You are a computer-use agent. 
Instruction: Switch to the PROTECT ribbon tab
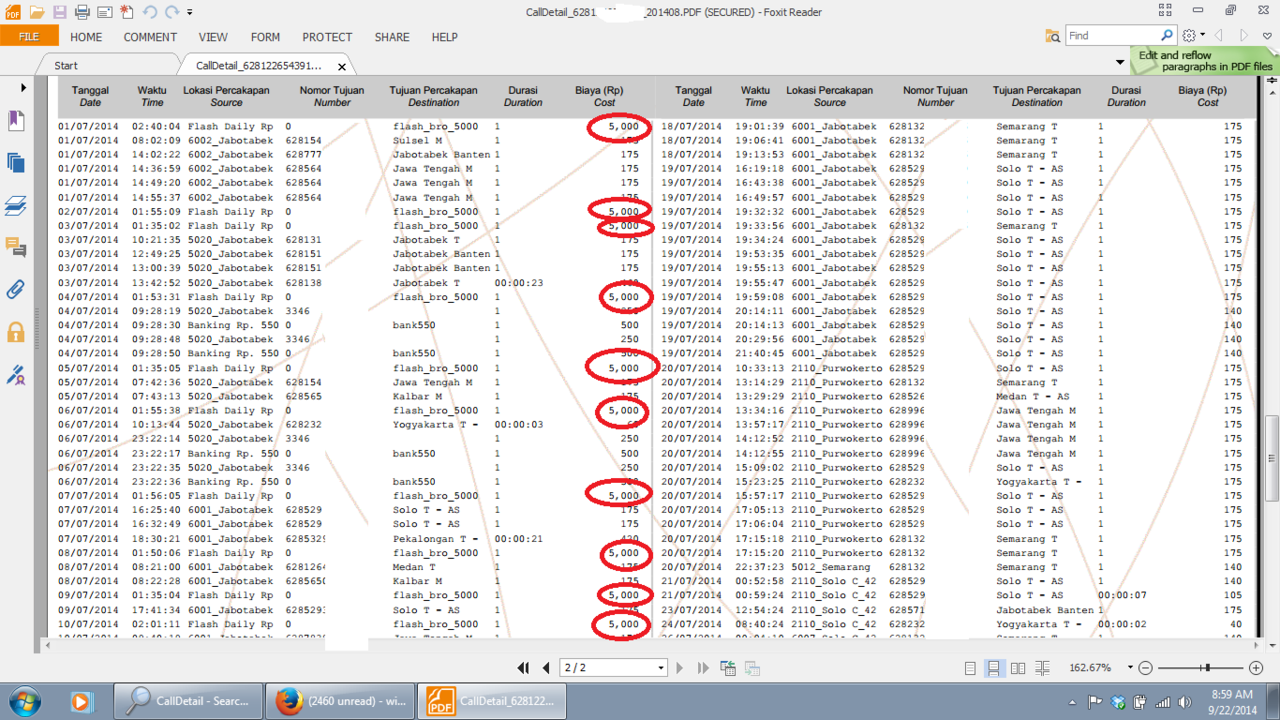click(x=327, y=37)
